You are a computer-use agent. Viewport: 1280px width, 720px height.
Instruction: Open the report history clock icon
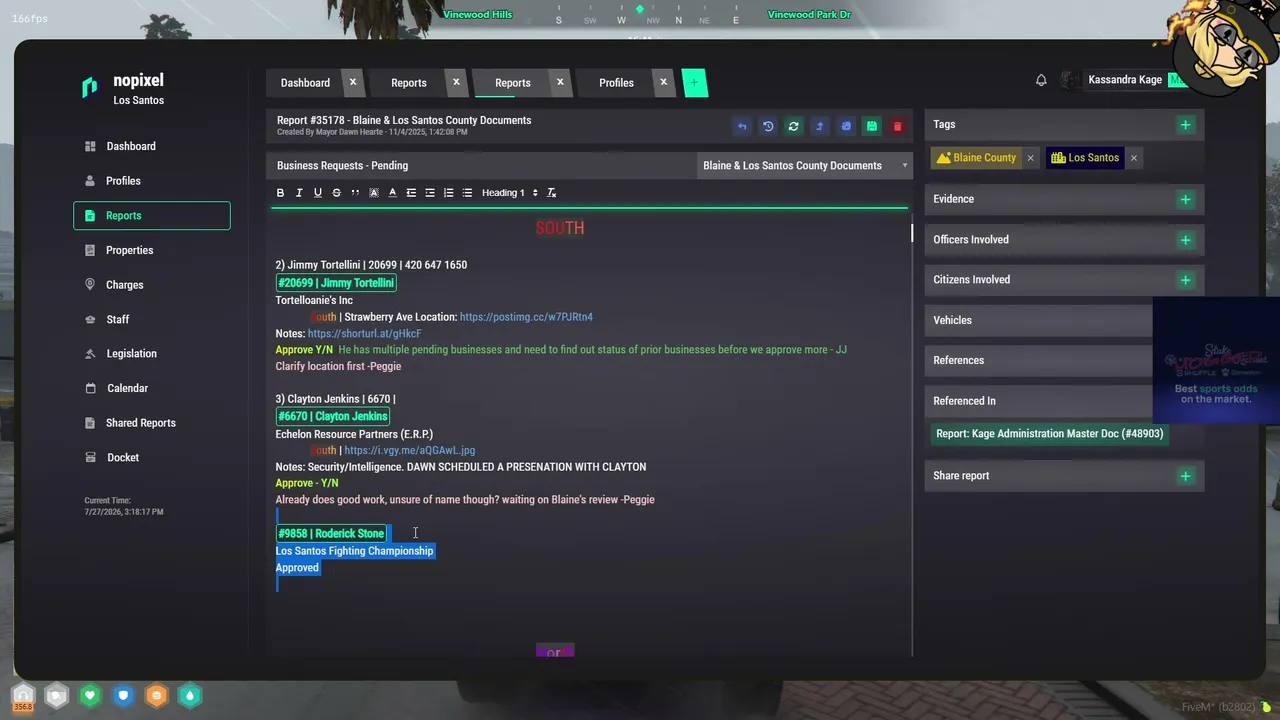pos(768,126)
